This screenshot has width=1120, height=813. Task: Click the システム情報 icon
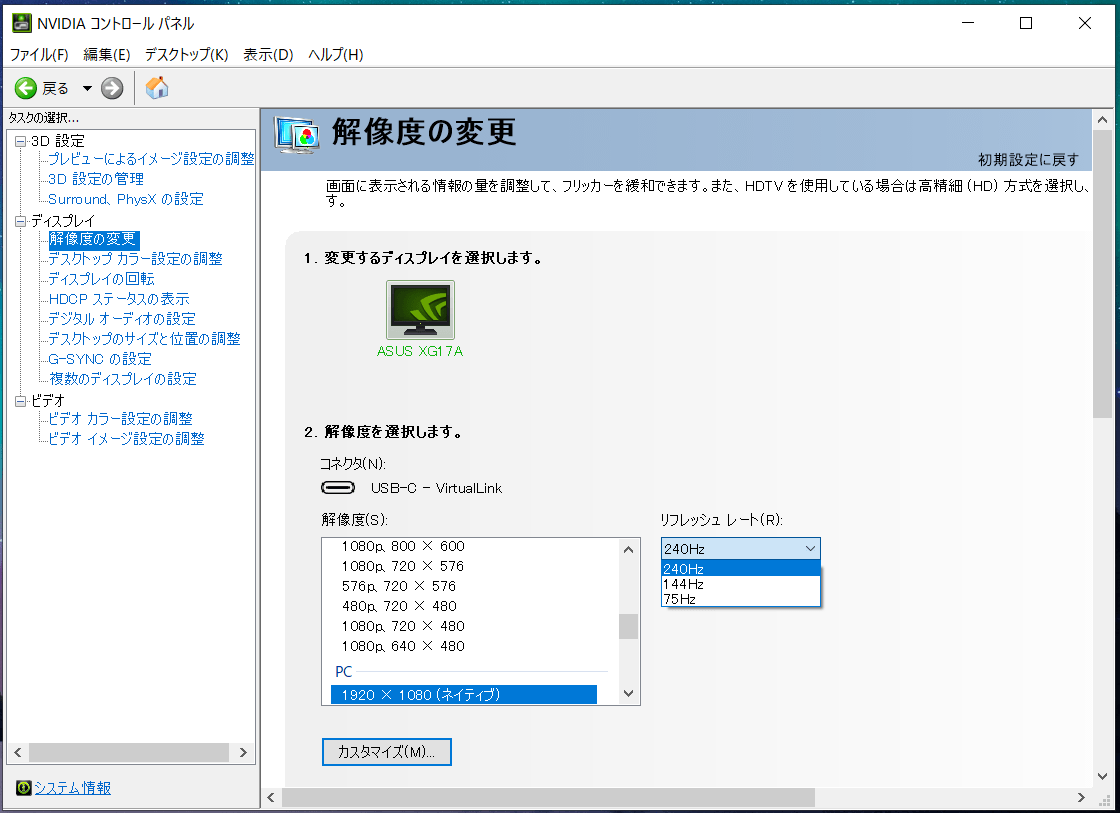tap(24, 787)
